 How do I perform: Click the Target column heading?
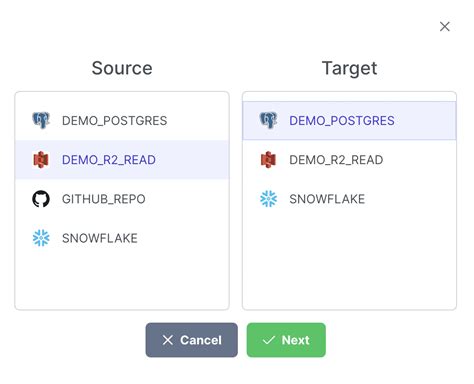point(349,69)
